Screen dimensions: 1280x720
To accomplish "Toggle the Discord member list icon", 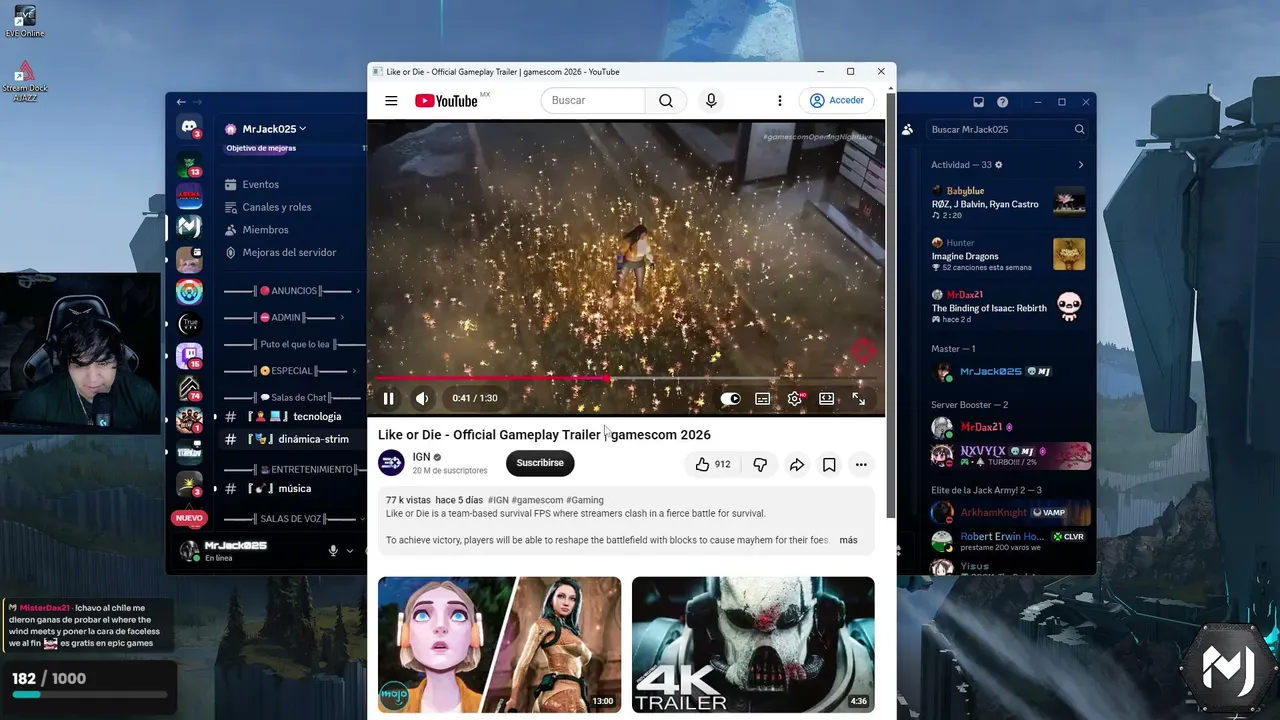I will coord(907,129).
